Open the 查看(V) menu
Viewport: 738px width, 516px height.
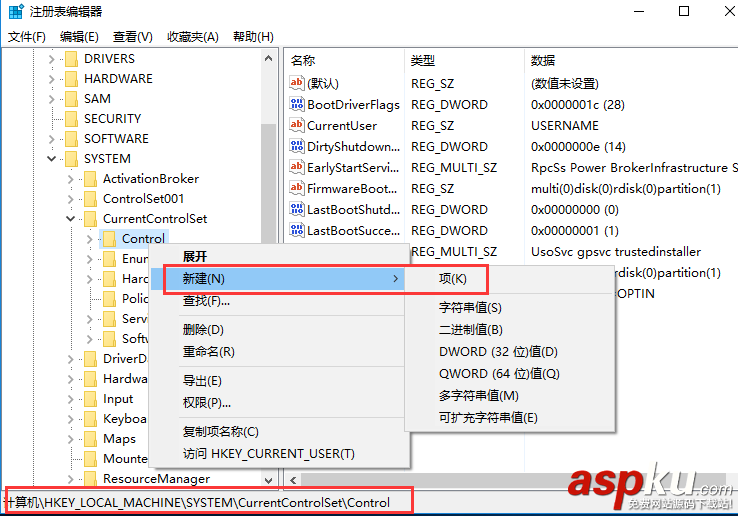[133, 37]
